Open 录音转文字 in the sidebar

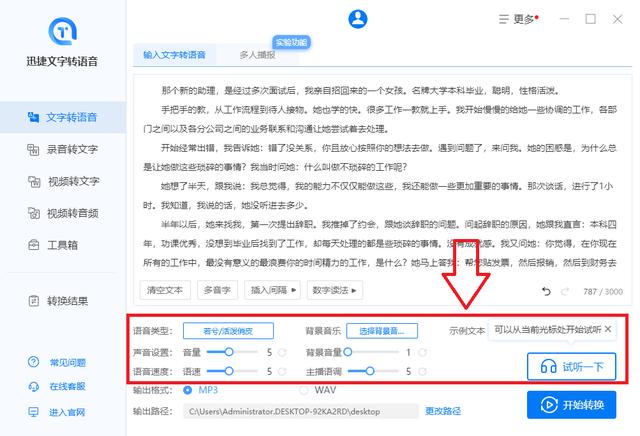coord(63,149)
